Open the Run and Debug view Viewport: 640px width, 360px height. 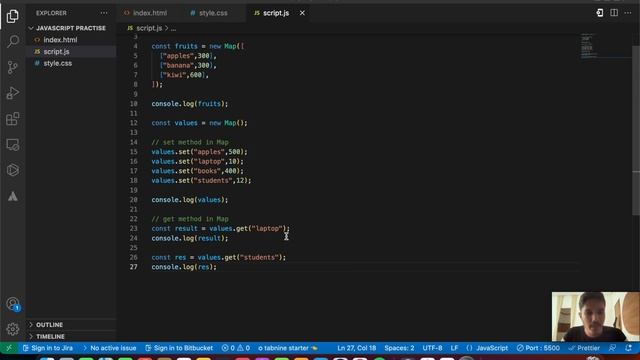13,93
